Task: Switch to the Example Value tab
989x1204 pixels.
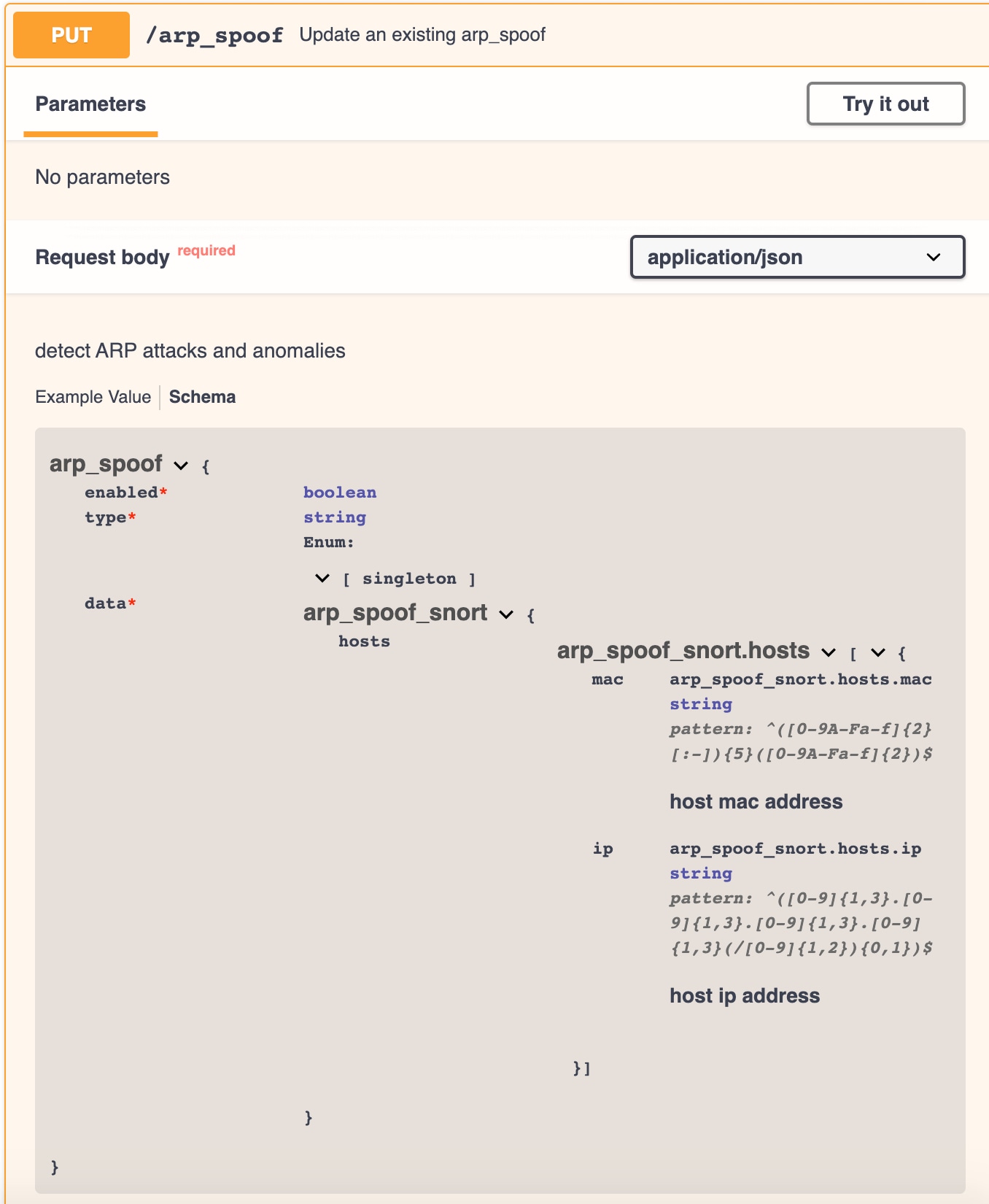Action: pyautogui.click(x=93, y=397)
